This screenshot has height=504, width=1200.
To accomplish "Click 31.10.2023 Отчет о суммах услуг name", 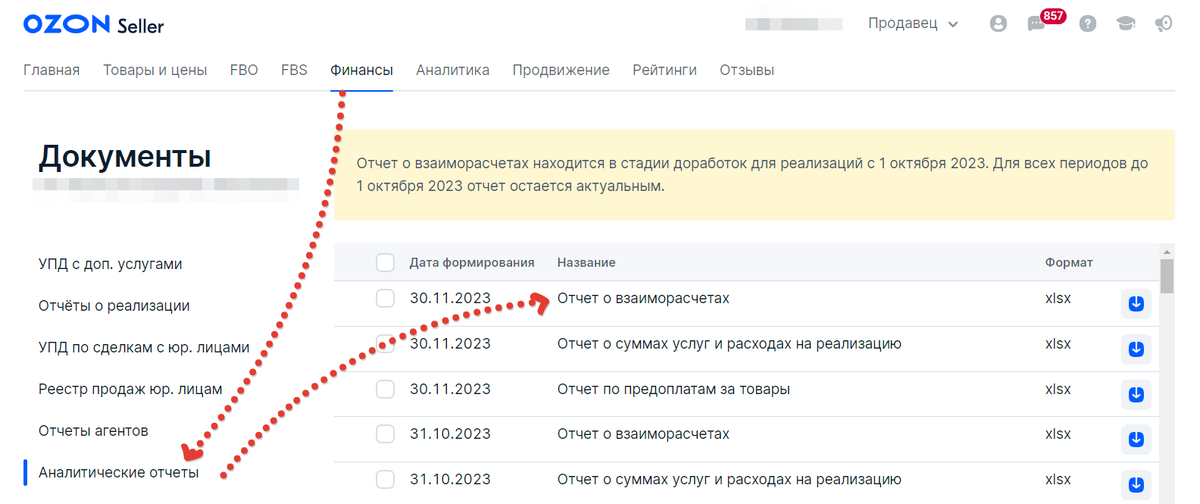I will (x=730, y=479).
